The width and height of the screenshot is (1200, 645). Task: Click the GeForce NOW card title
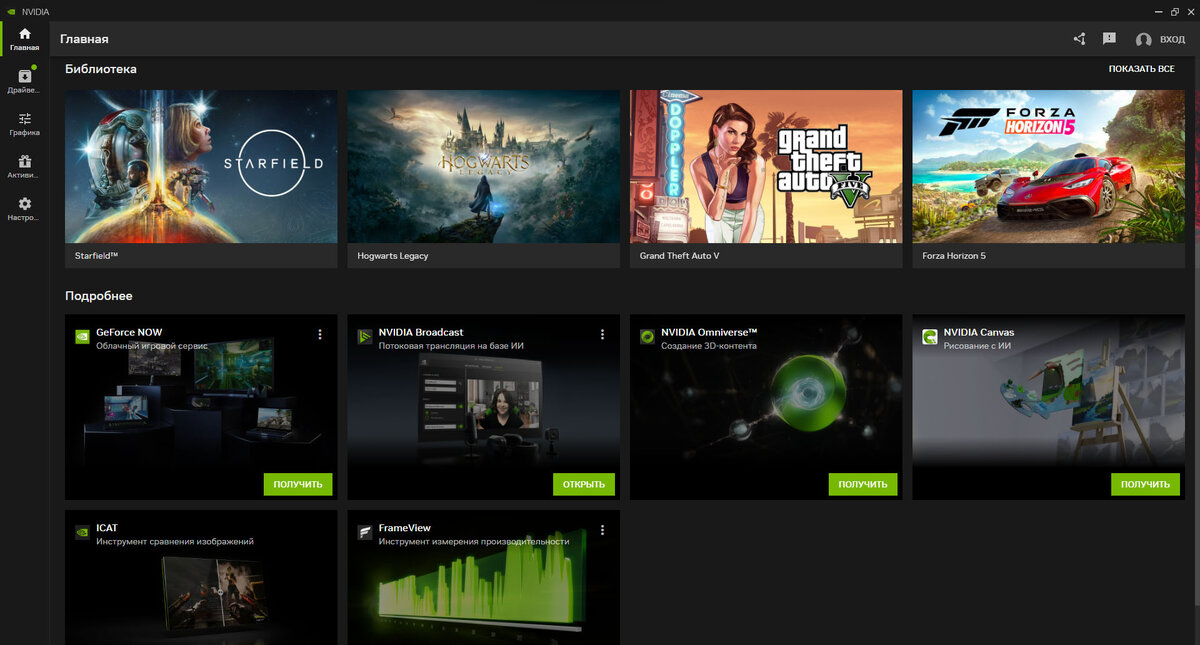pyautogui.click(x=129, y=332)
